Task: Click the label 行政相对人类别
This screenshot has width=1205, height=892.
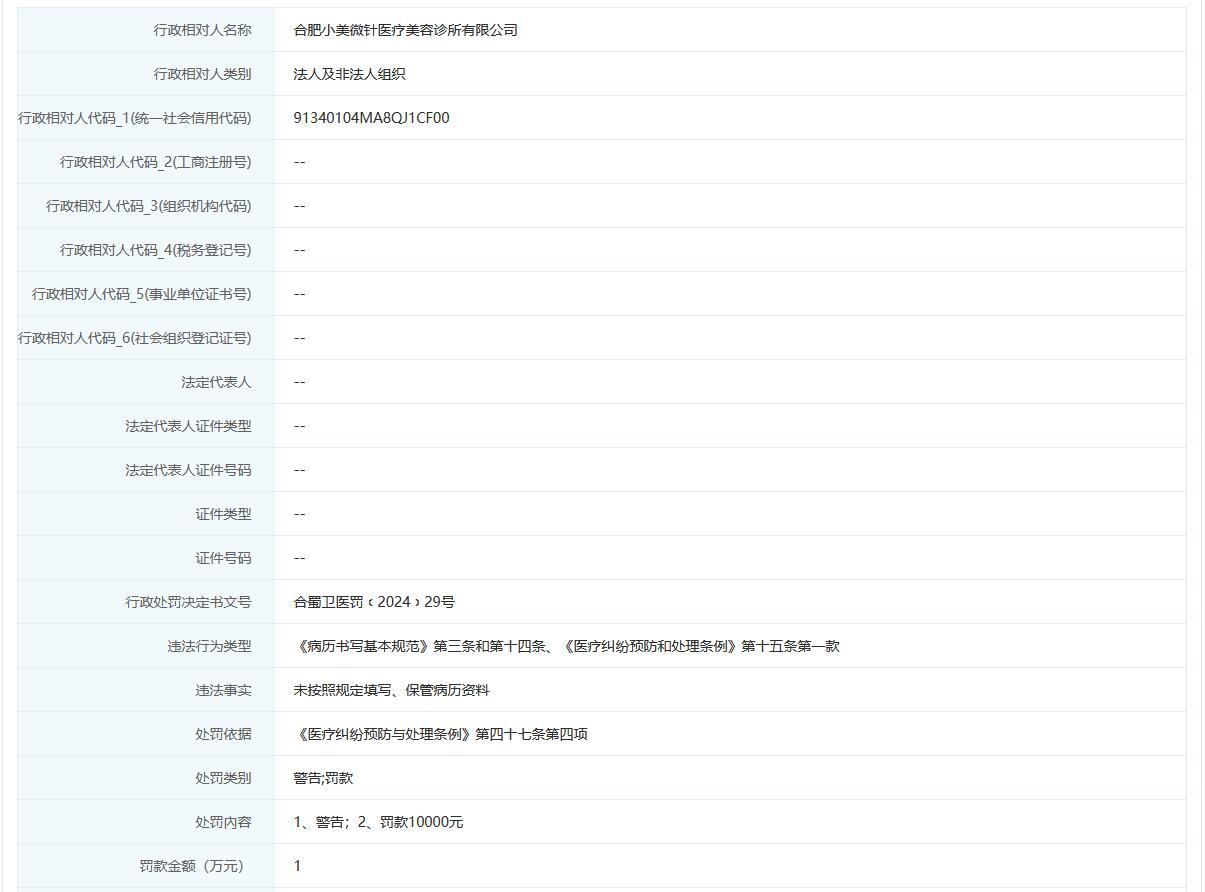Action: pyautogui.click(x=202, y=74)
